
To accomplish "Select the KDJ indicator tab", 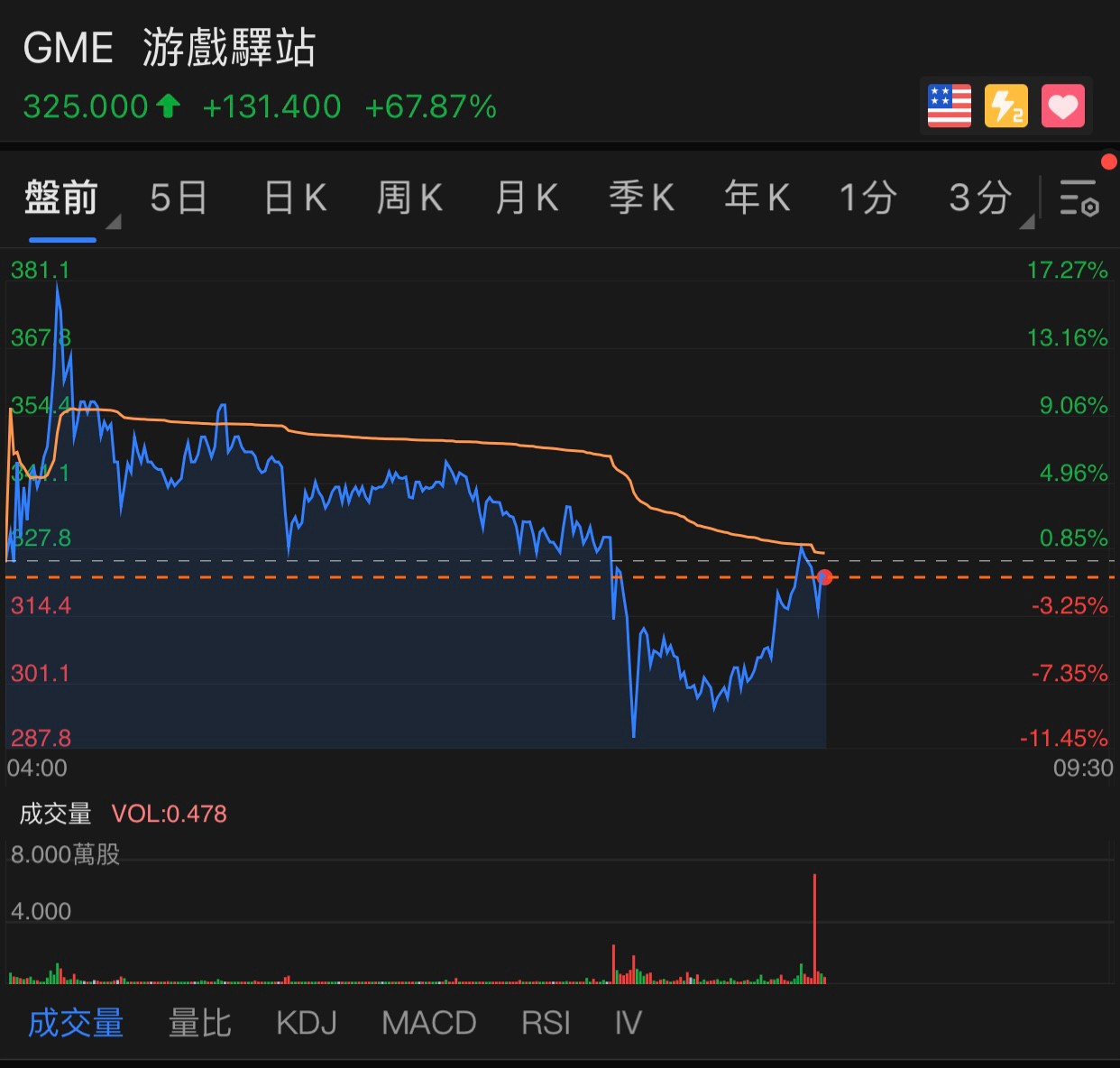I will [x=307, y=1023].
